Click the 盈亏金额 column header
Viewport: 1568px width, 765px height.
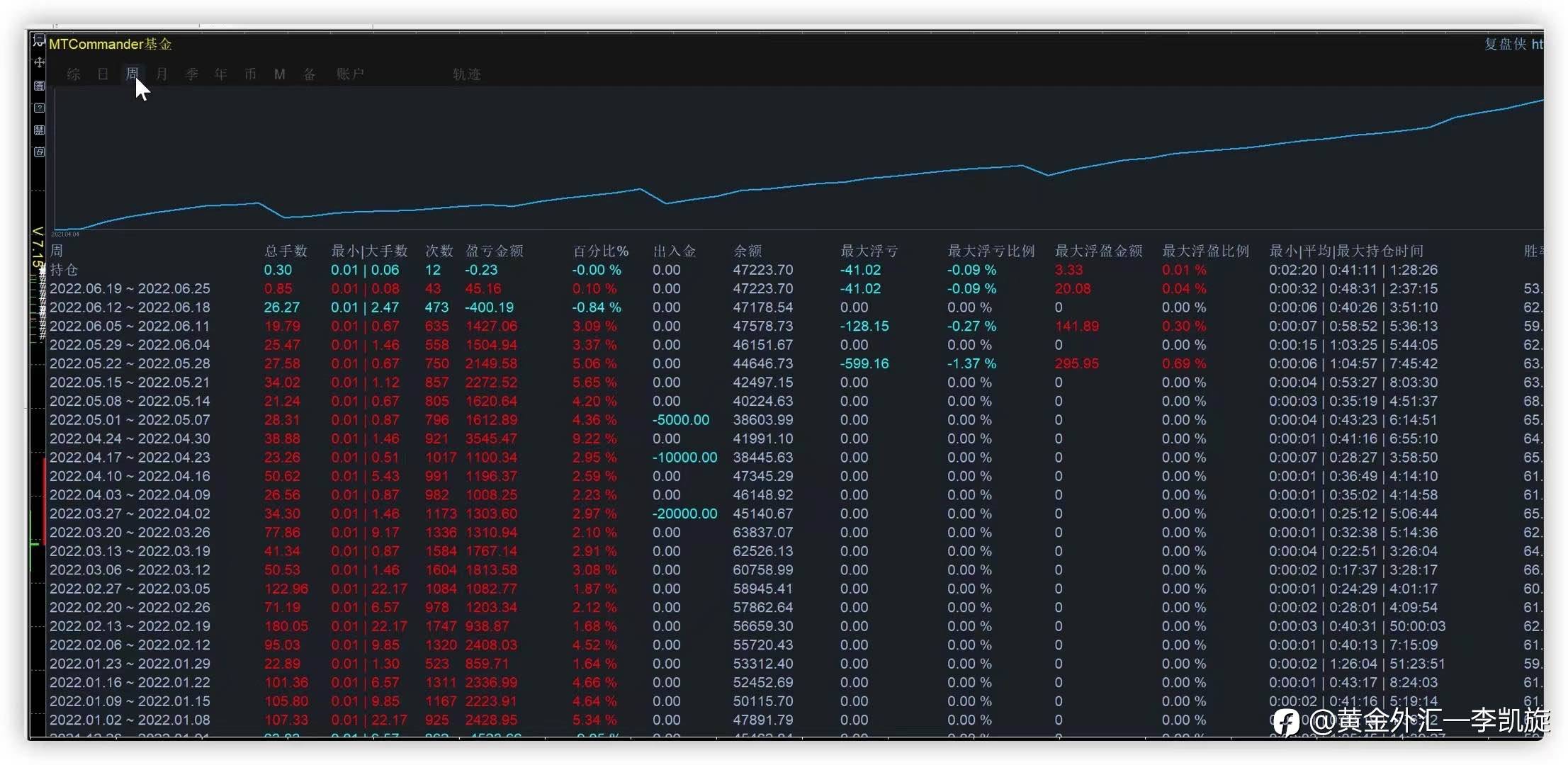[x=494, y=251]
